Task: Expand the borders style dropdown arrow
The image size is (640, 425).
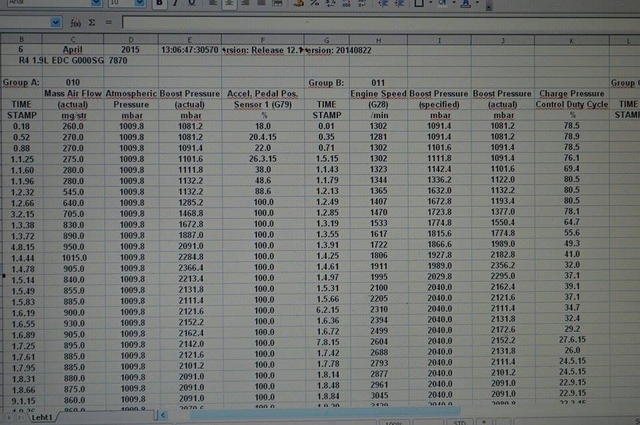Action: pos(431,3)
